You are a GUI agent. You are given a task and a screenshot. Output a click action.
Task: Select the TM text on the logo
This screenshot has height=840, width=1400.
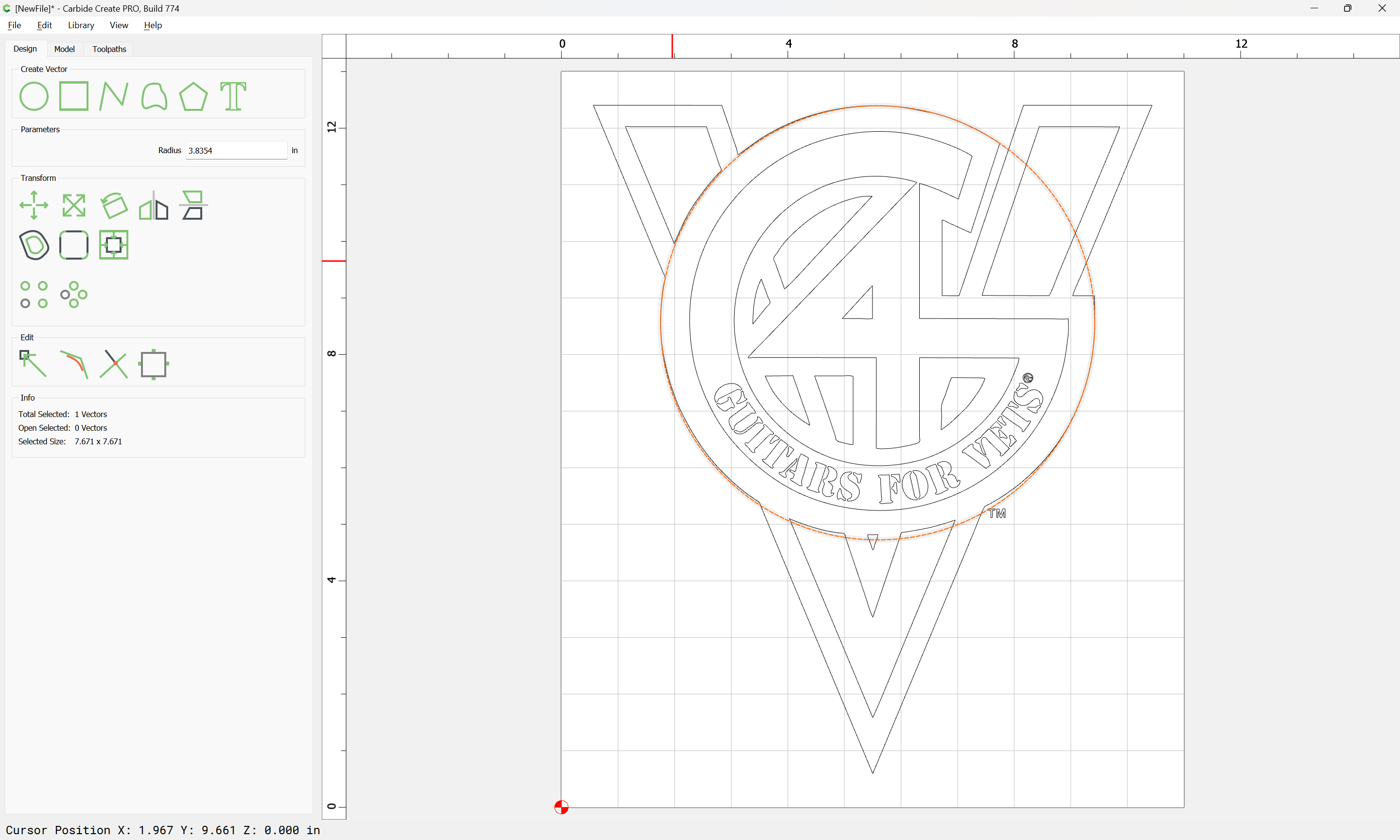click(997, 513)
